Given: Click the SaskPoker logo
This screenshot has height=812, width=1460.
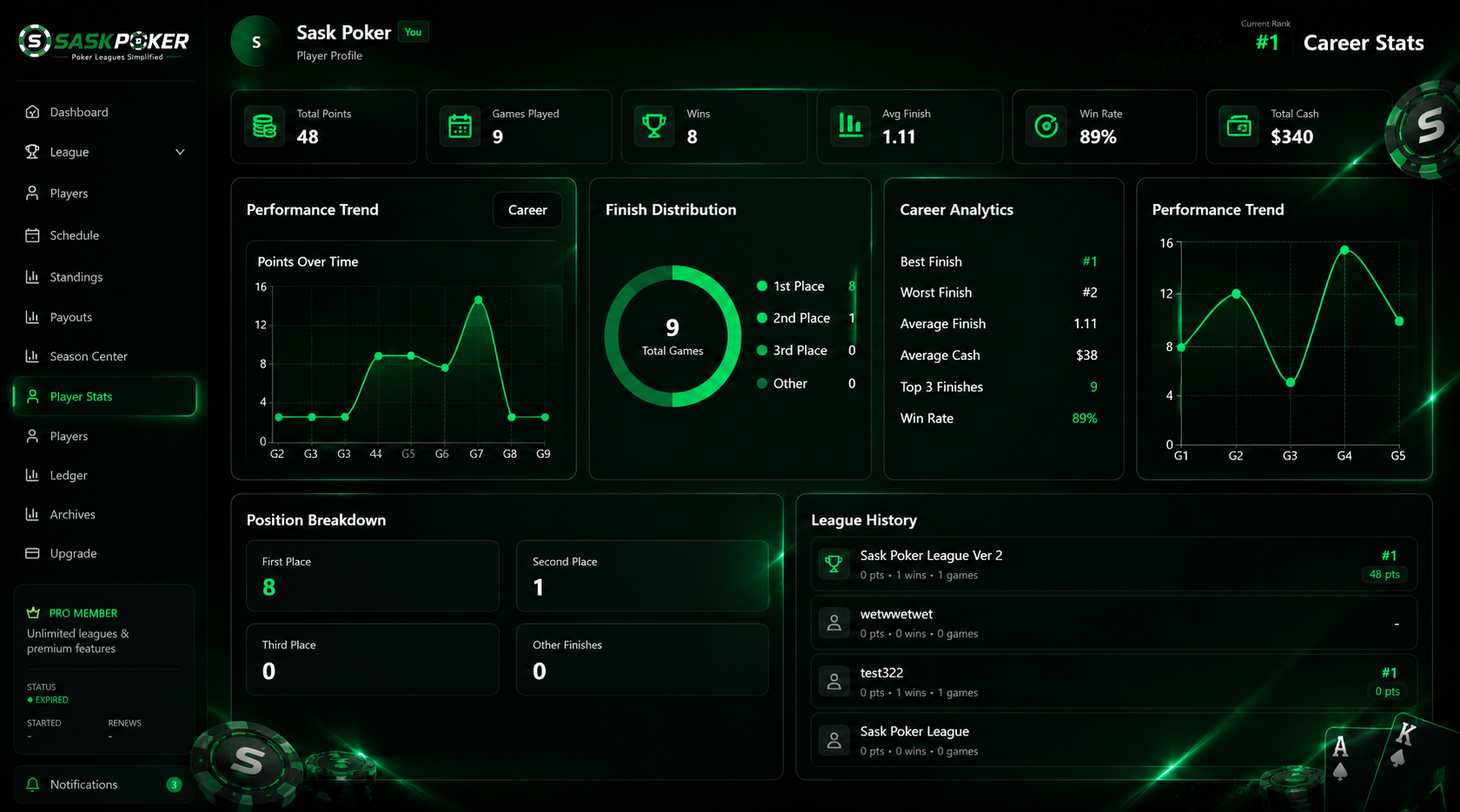Looking at the screenshot, I should pyautogui.click(x=103, y=43).
